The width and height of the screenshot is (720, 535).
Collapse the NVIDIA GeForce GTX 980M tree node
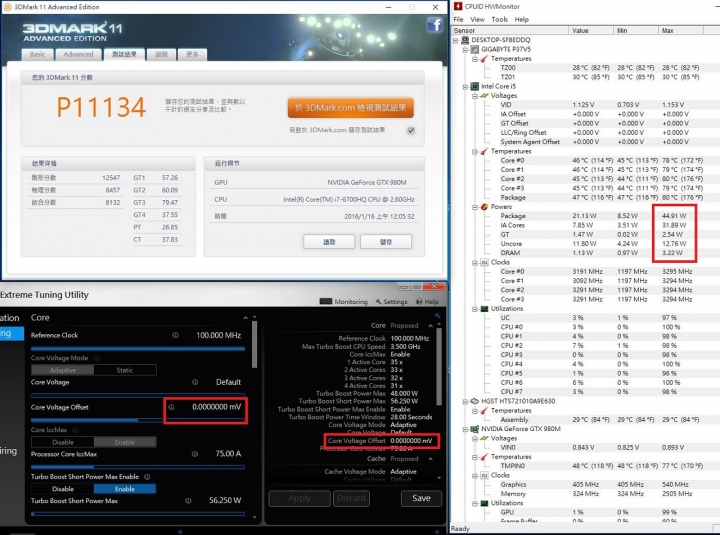coord(465,429)
